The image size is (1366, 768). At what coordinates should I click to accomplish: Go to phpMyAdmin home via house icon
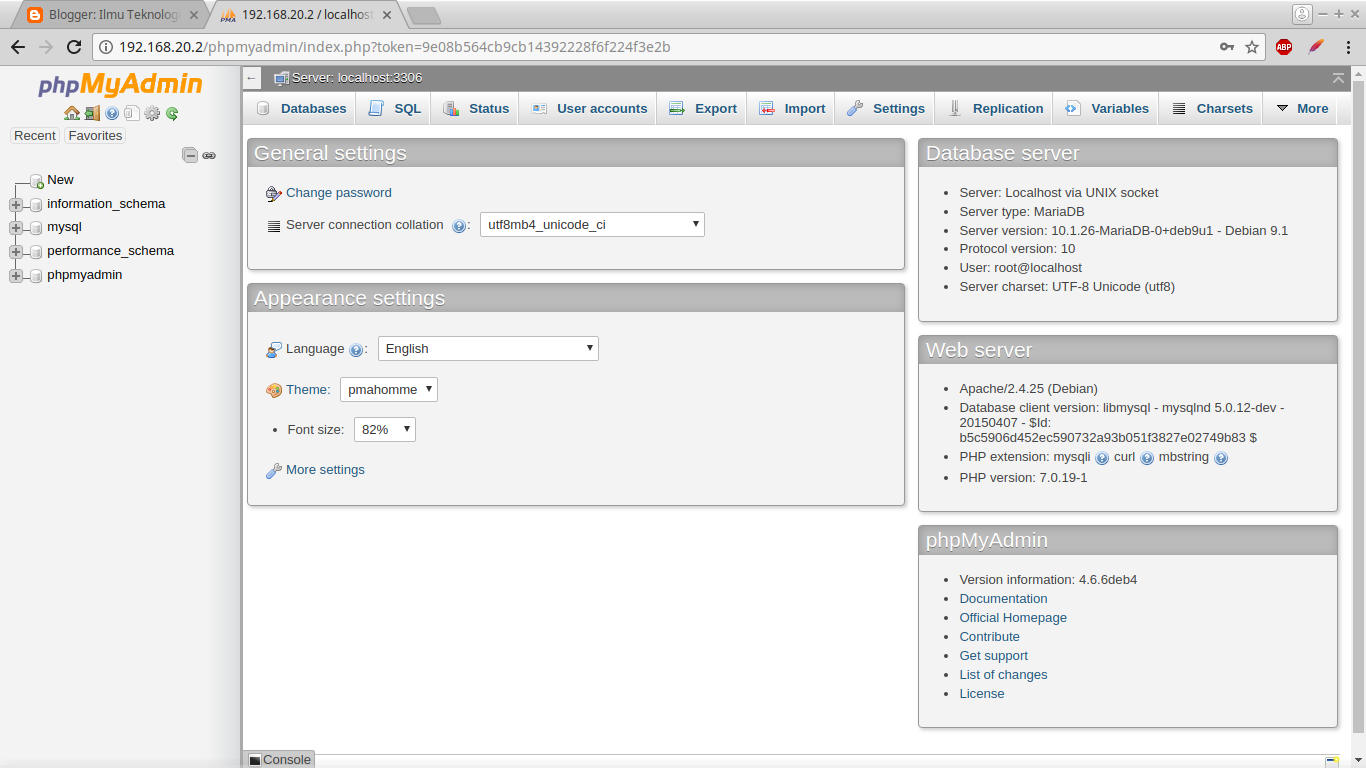click(71, 113)
